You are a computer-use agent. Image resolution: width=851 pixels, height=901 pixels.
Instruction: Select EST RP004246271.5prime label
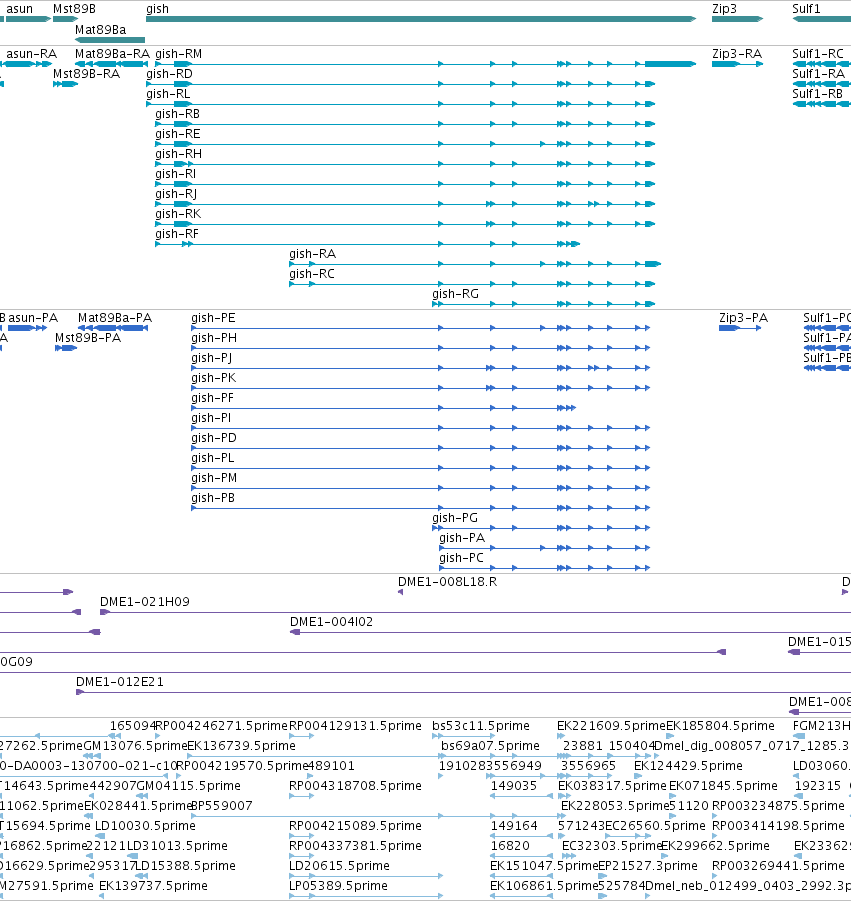(x=222, y=726)
